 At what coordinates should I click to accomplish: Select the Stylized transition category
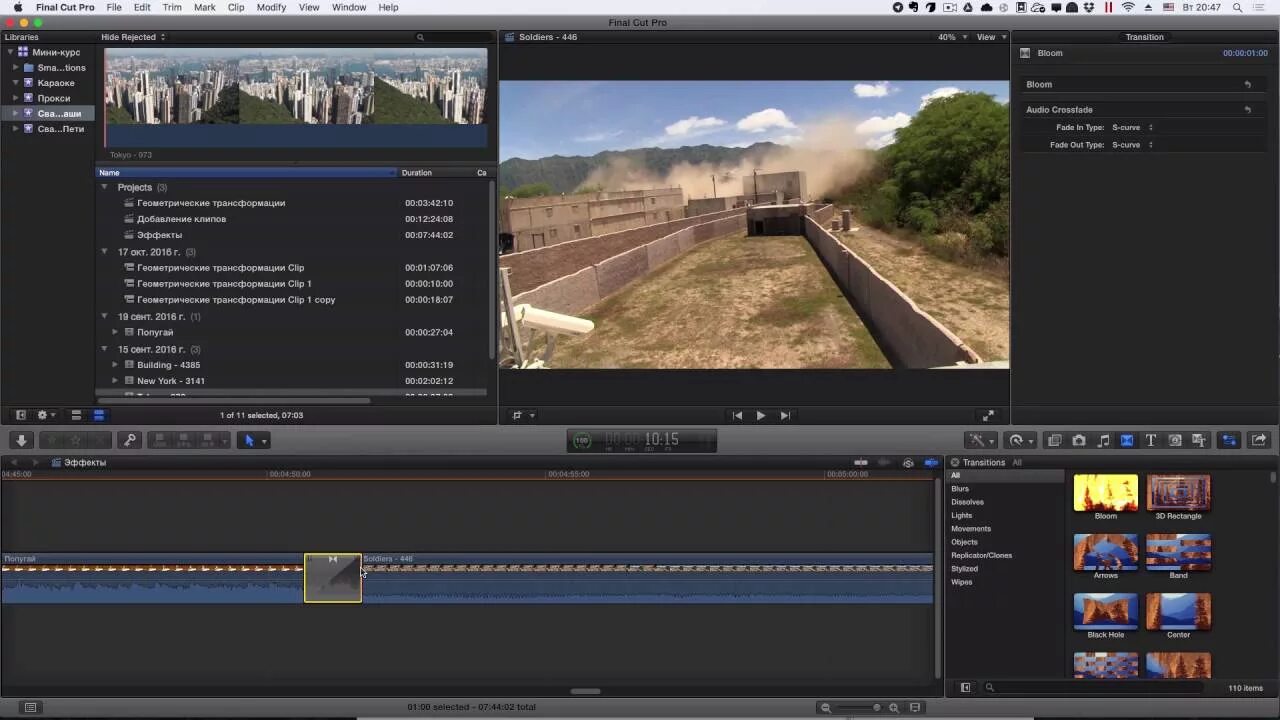965,569
